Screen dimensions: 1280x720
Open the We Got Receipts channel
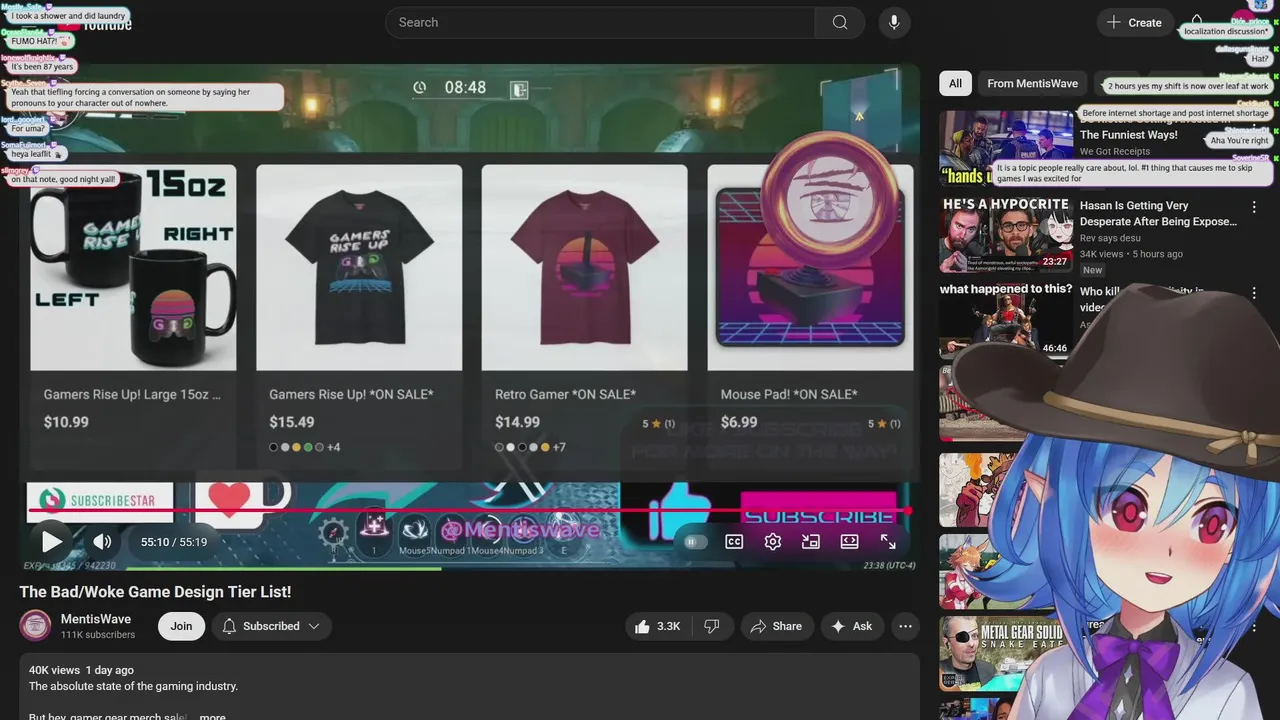(1115, 152)
